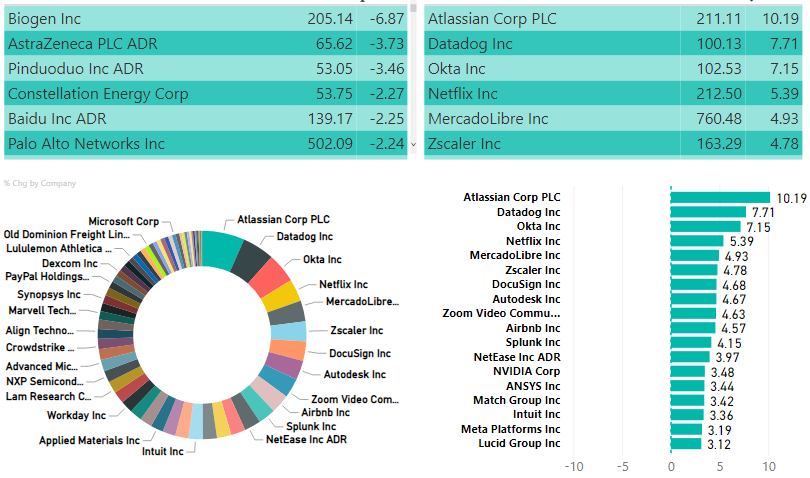Select the orange DocuSign donut slice
Screen dimensions: 810x478
pos(287,350)
